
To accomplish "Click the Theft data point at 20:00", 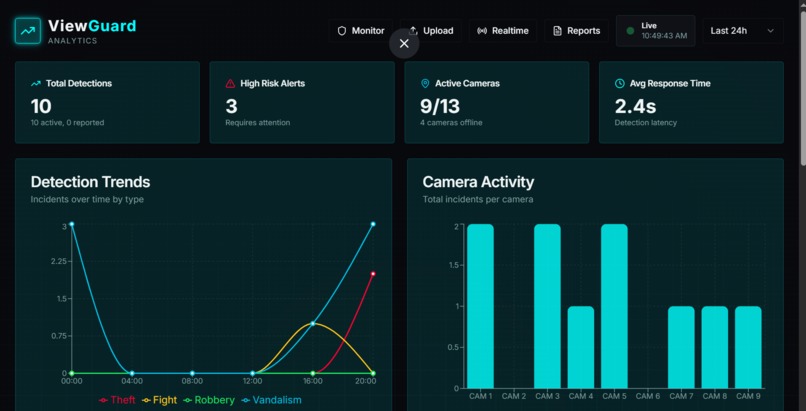I will pos(373,274).
